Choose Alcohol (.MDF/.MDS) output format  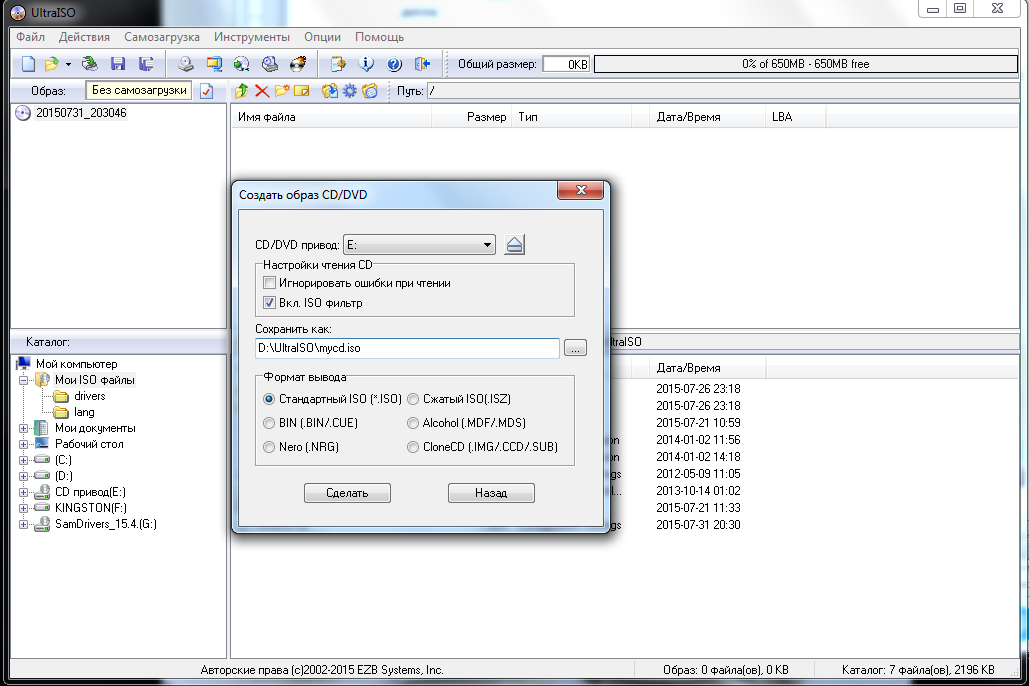(413, 423)
